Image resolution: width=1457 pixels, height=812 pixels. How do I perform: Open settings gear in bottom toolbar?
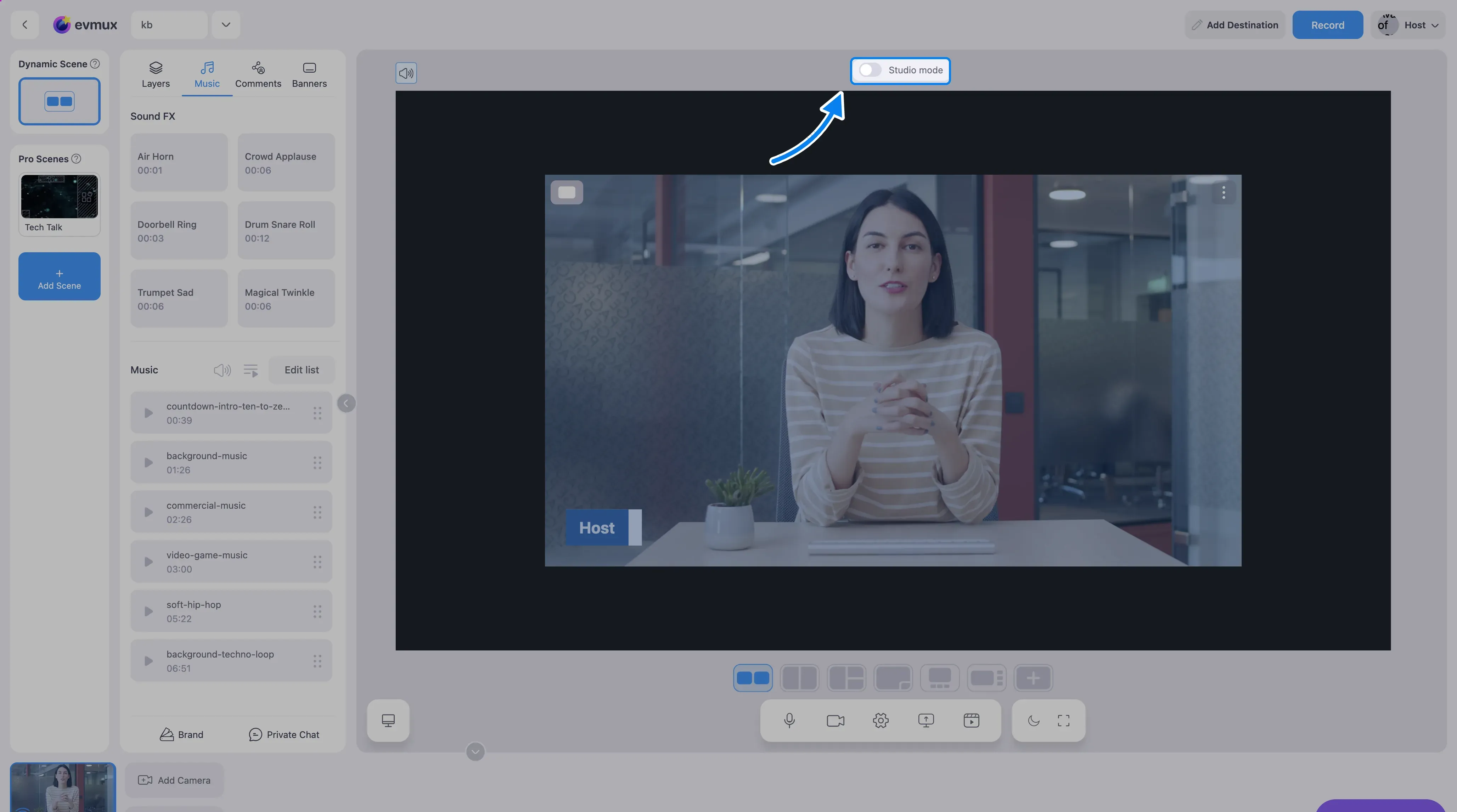click(x=881, y=720)
